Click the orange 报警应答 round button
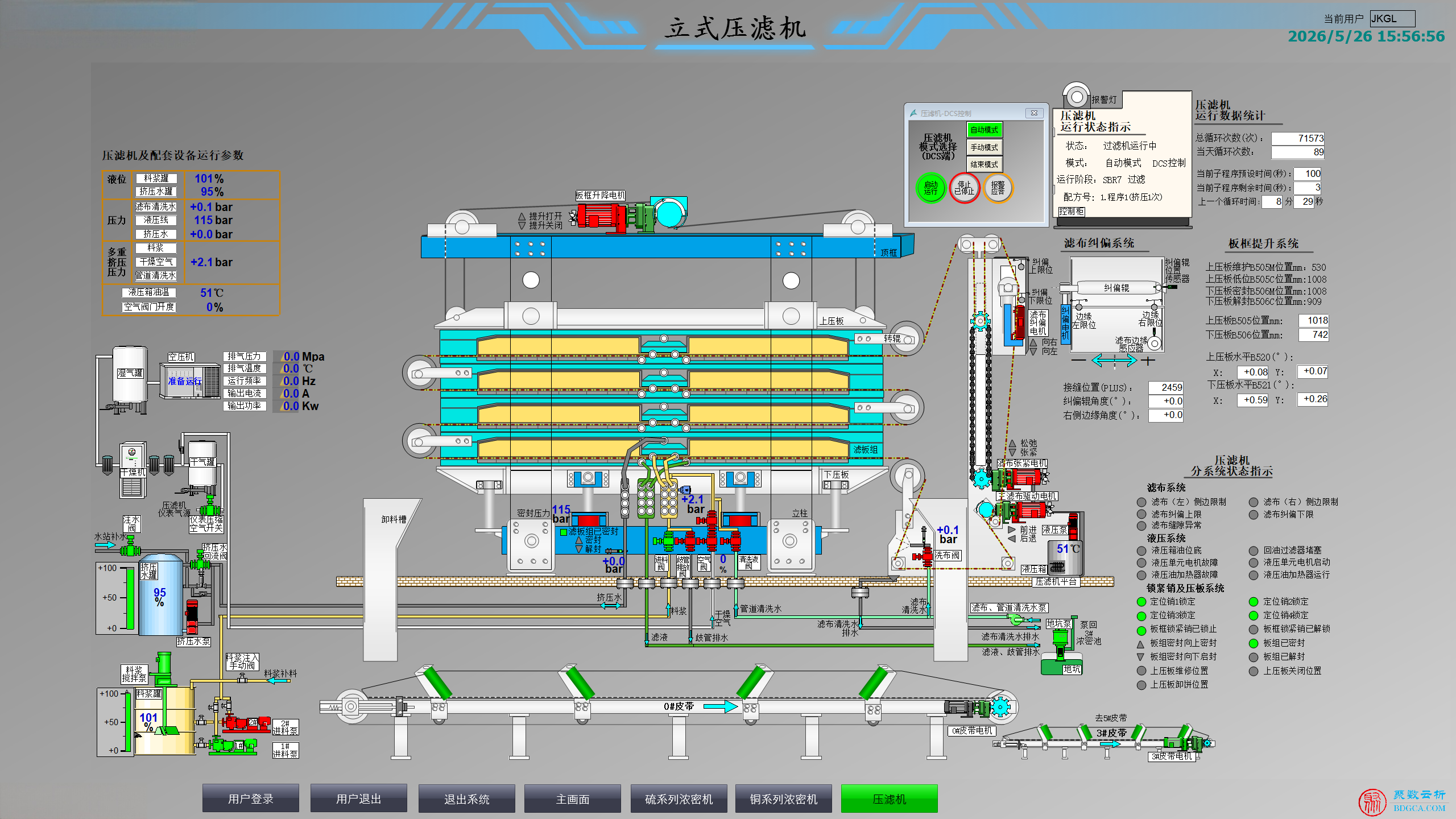Viewport: 1456px width, 819px height. click(x=998, y=188)
